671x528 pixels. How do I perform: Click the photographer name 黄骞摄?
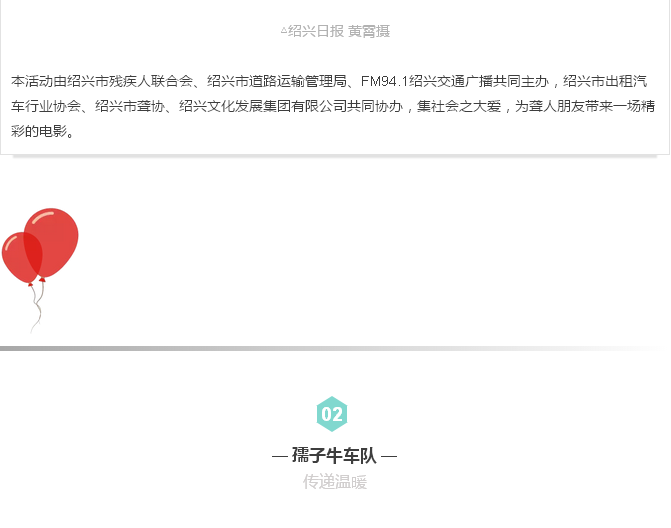click(x=368, y=31)
